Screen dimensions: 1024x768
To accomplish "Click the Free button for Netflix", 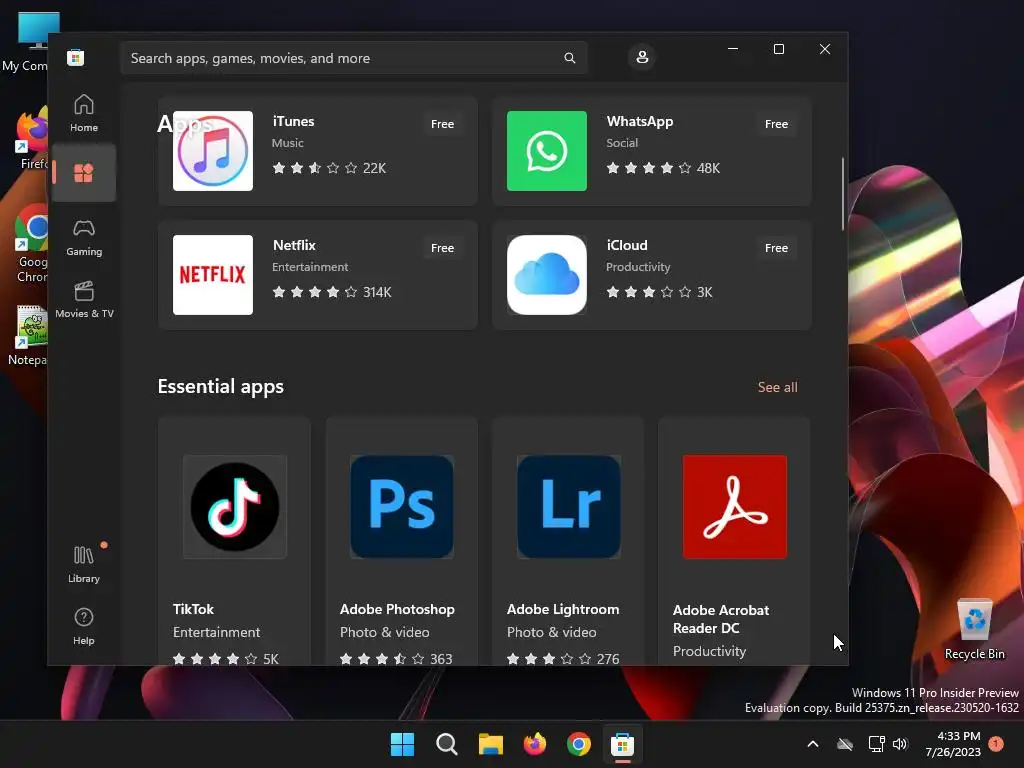I will click(442, 248).
